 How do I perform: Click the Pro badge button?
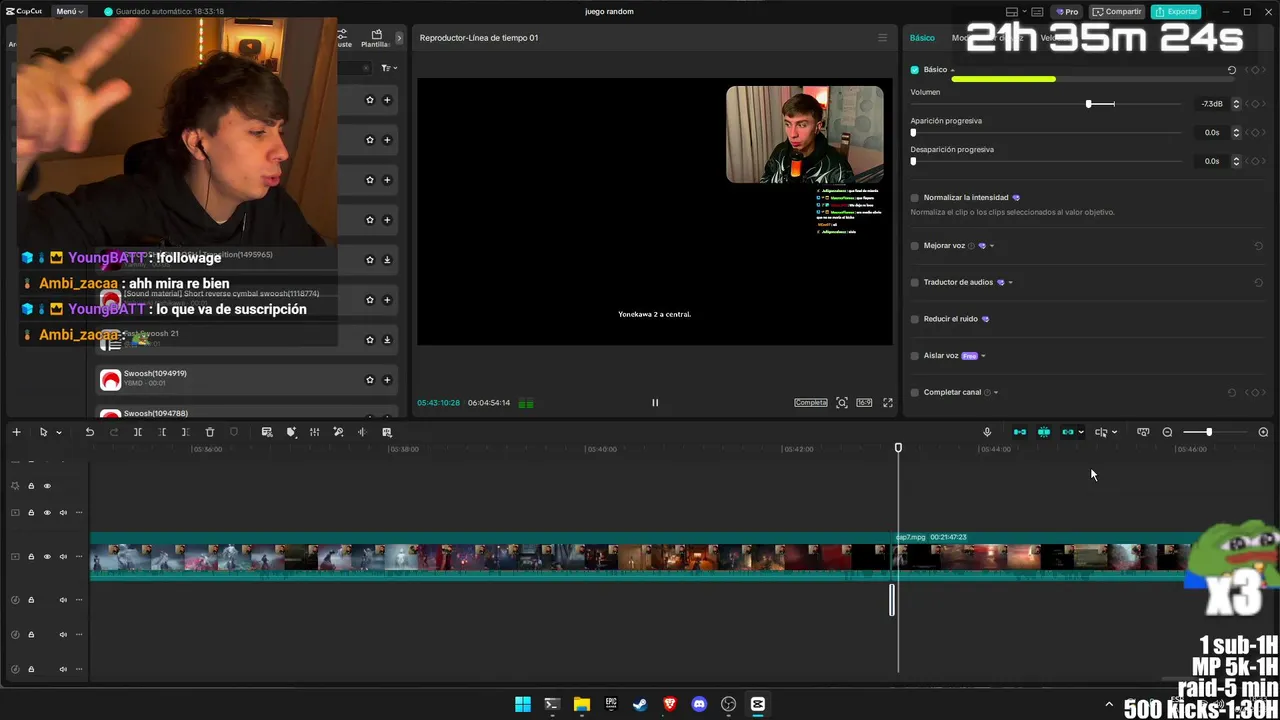tap(1067, 12)
